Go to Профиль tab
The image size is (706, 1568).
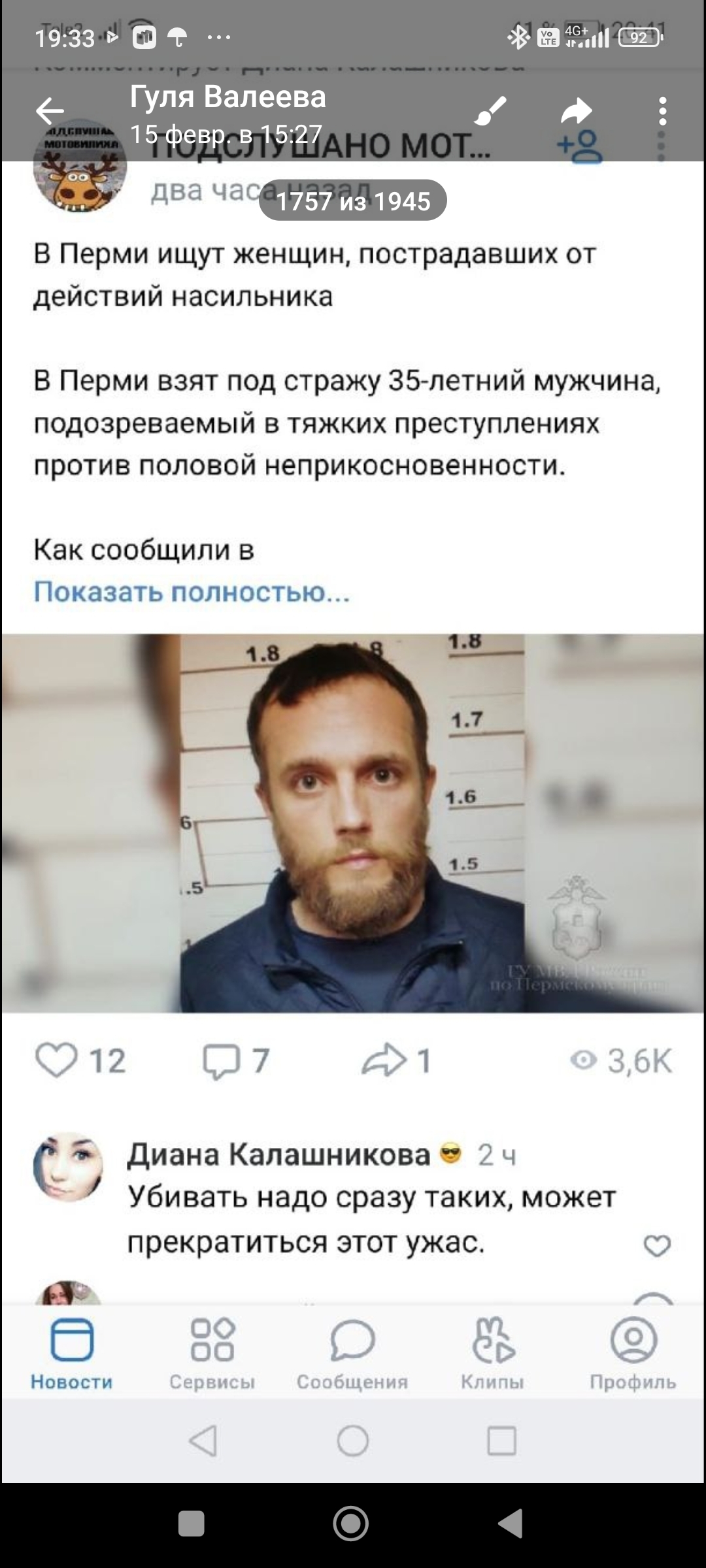click(633, 1353)
